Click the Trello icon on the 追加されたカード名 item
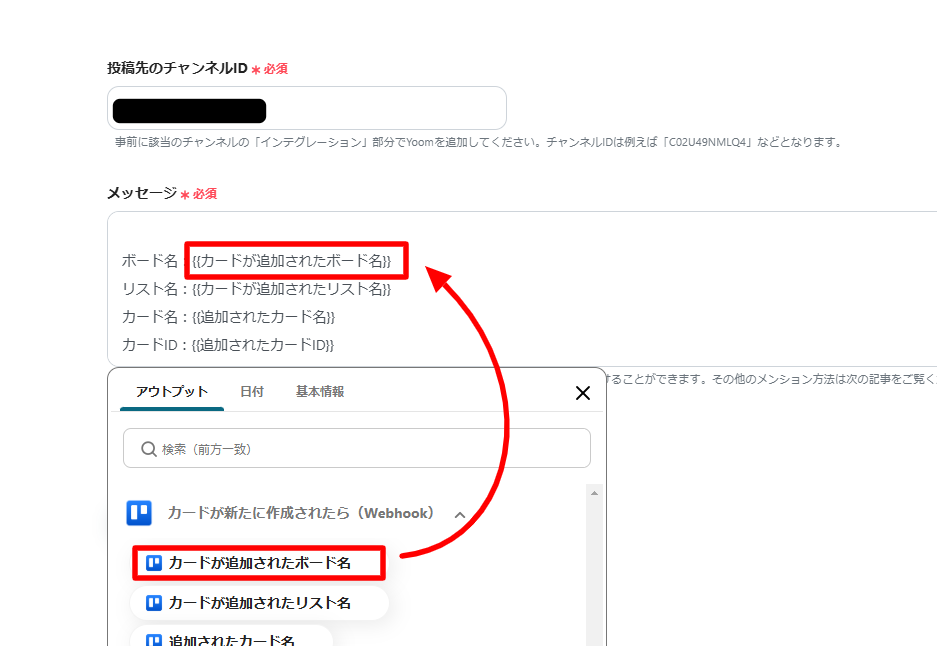Image resolution: width=937 pixels, height=646 pixels. 154,640
